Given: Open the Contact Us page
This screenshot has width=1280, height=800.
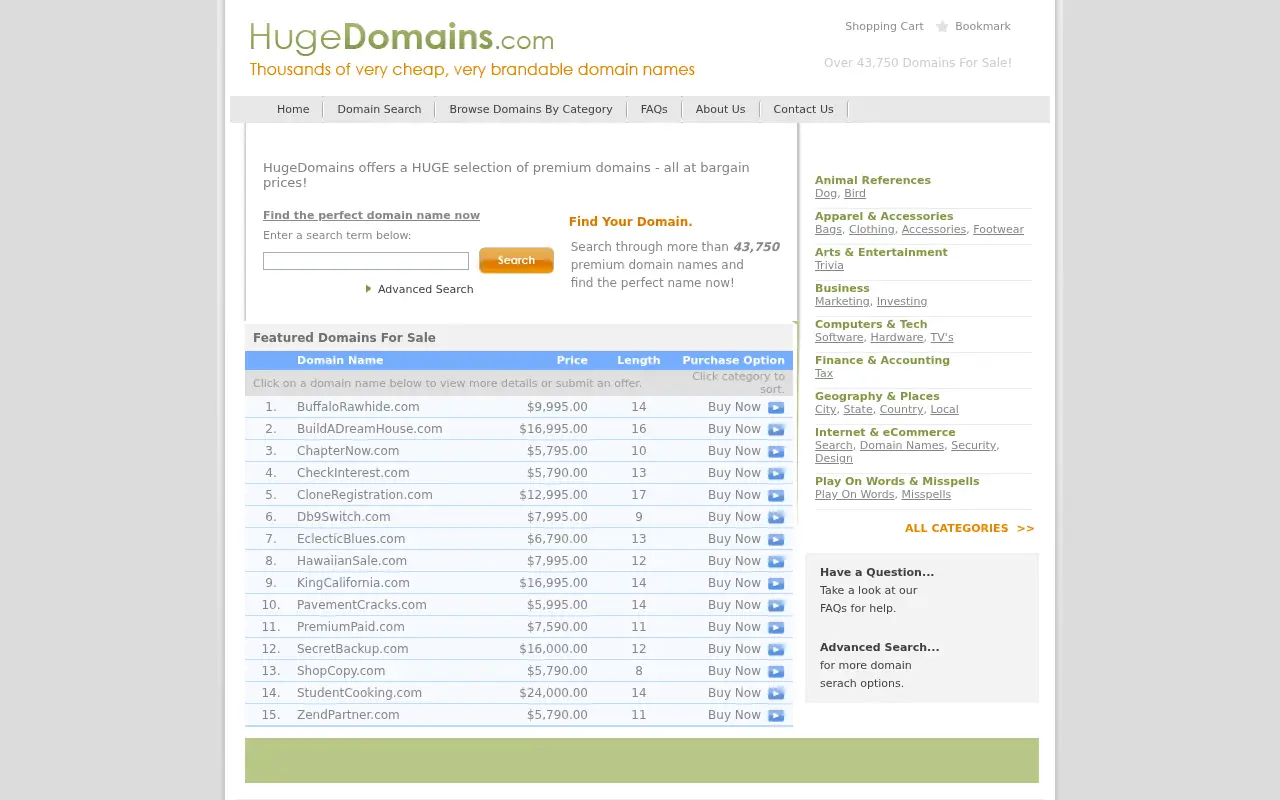Looking at the screenshot, I should (x=803, y=109).
